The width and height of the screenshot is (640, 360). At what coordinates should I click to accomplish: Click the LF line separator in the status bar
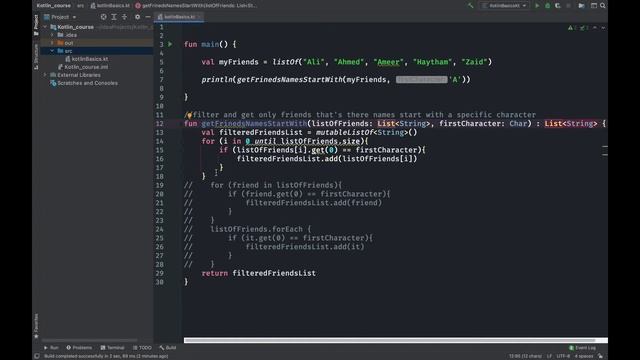(x=549, y=356)
